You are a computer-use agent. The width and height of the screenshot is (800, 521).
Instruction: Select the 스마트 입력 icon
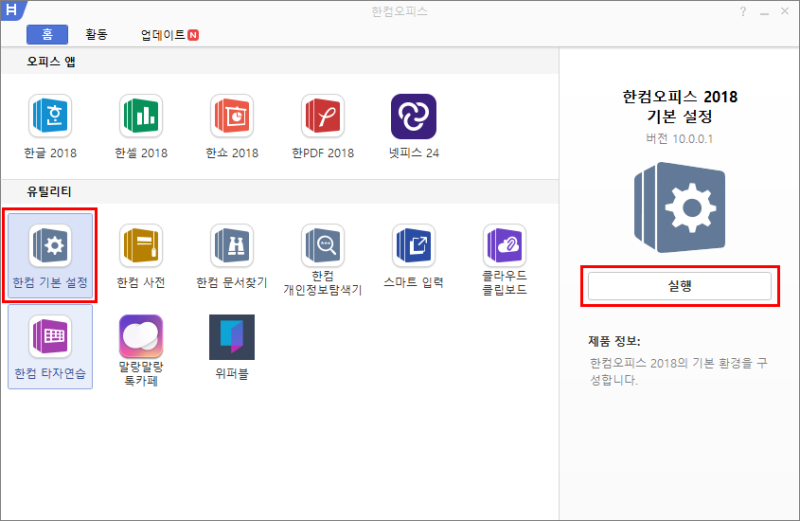point(413,246)
